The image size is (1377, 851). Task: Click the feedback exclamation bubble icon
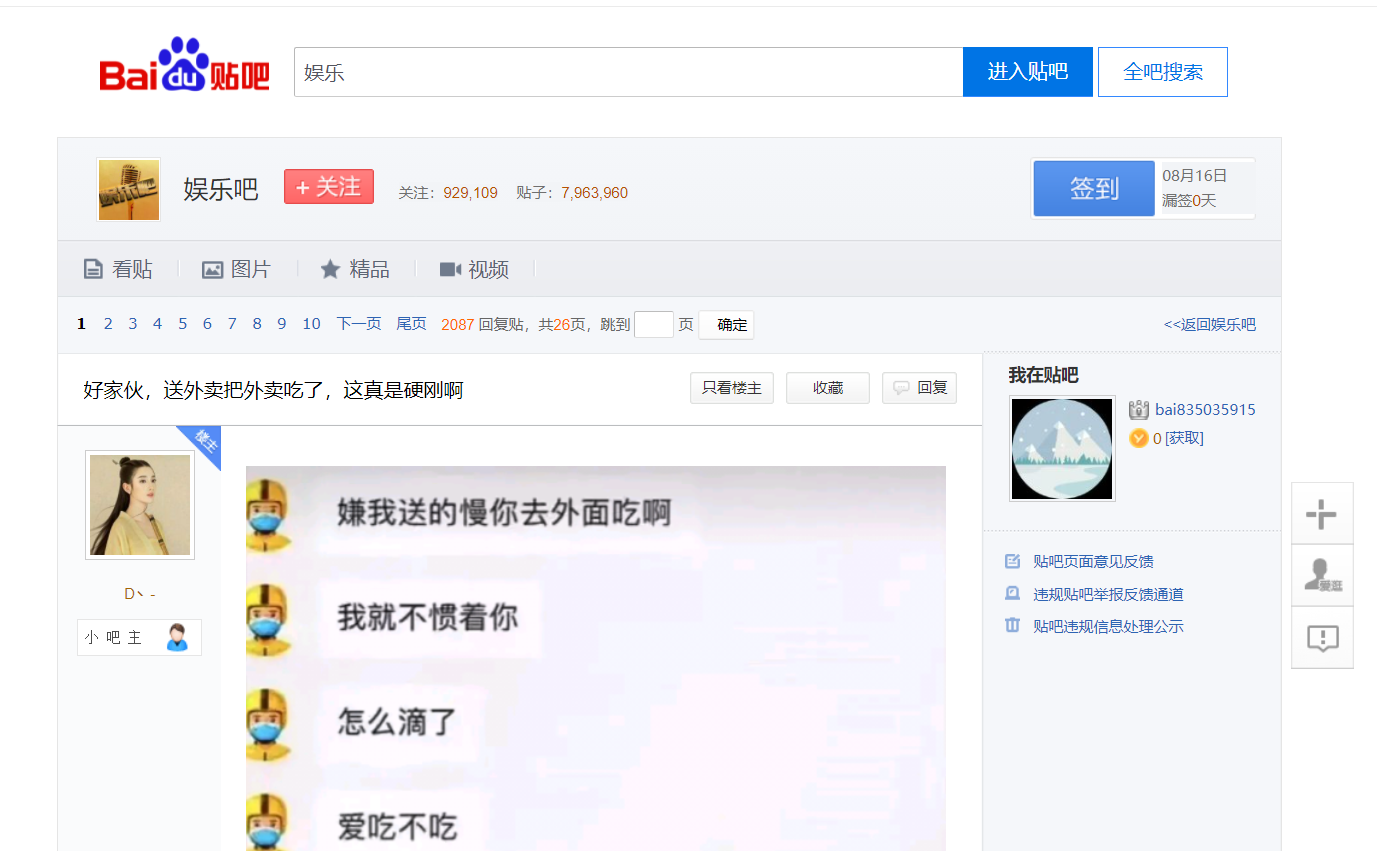pyautogui.click(x=1322, y=638)
